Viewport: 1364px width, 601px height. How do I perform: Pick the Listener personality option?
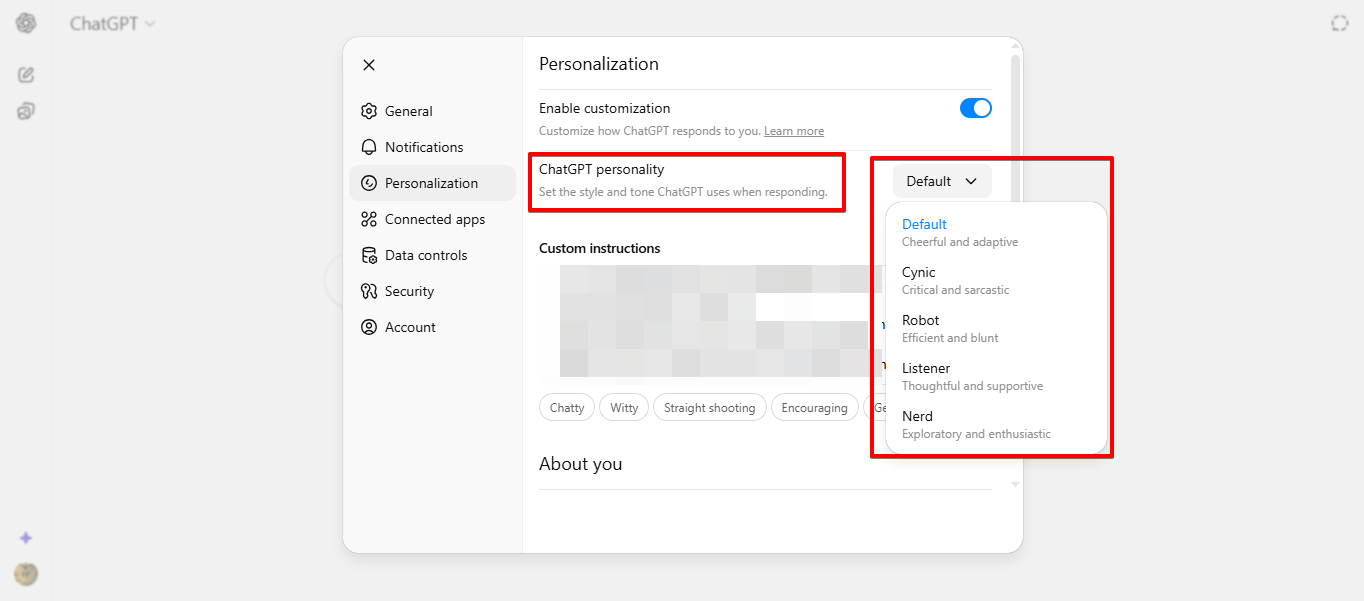(971, 376)
